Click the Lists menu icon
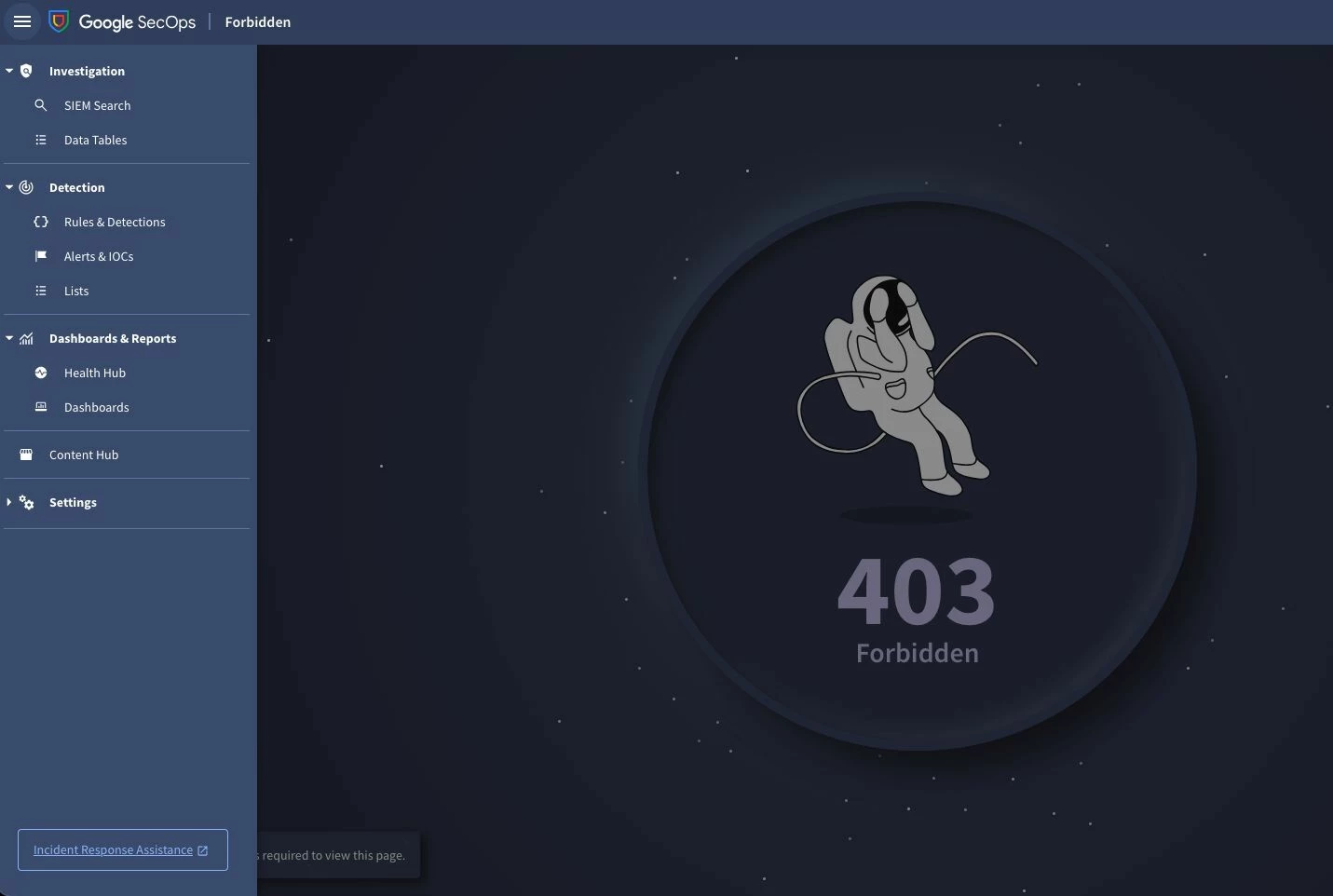The height and width of the screenshot is (896, 1333). point(41,291)
